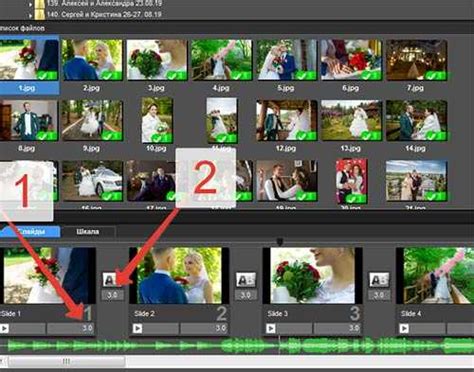
Task: Edit Slide 2 duration field 3.0
Action: click(x=204, y=328)
